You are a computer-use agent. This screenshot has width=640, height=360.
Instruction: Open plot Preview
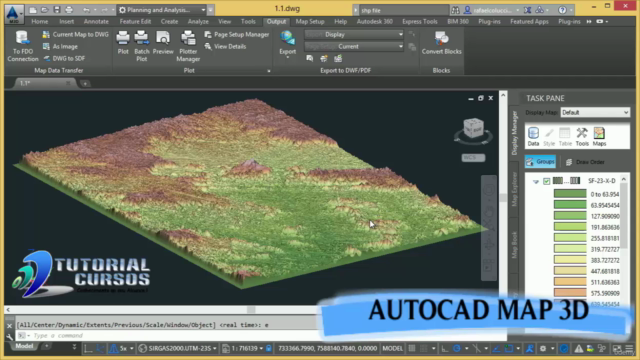click(163, 43)
